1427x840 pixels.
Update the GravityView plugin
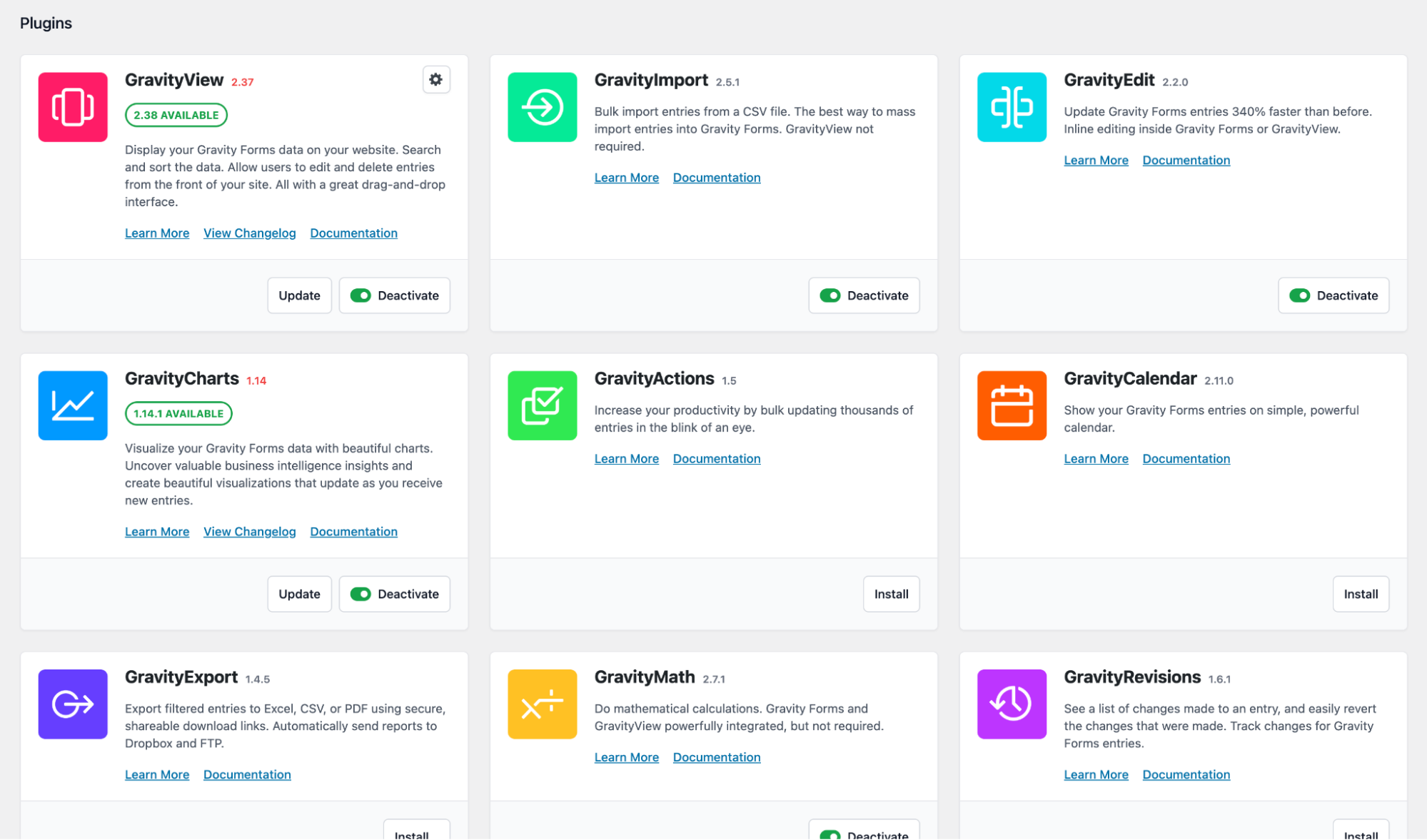click(300, 295)
